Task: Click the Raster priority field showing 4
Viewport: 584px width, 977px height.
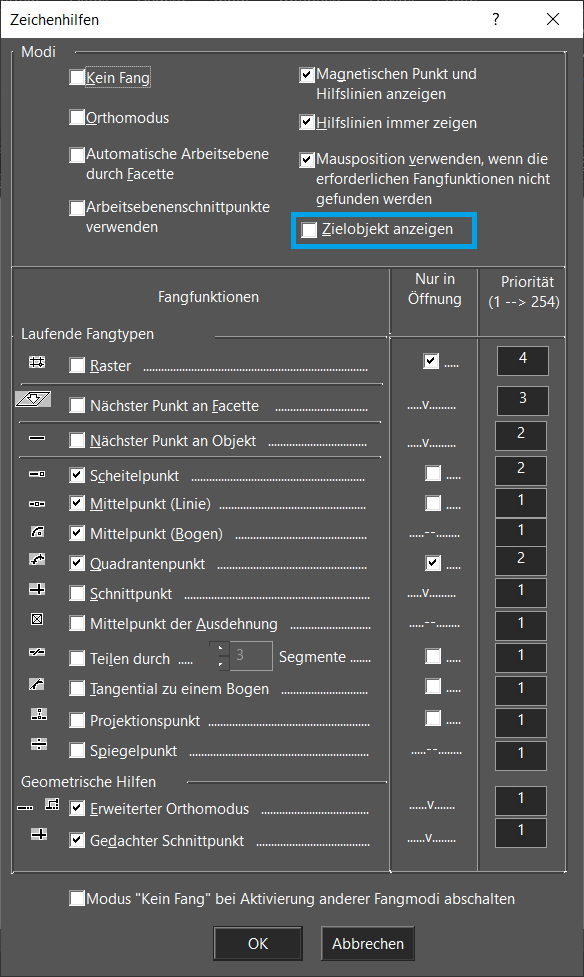Action: tap(523, 361)
